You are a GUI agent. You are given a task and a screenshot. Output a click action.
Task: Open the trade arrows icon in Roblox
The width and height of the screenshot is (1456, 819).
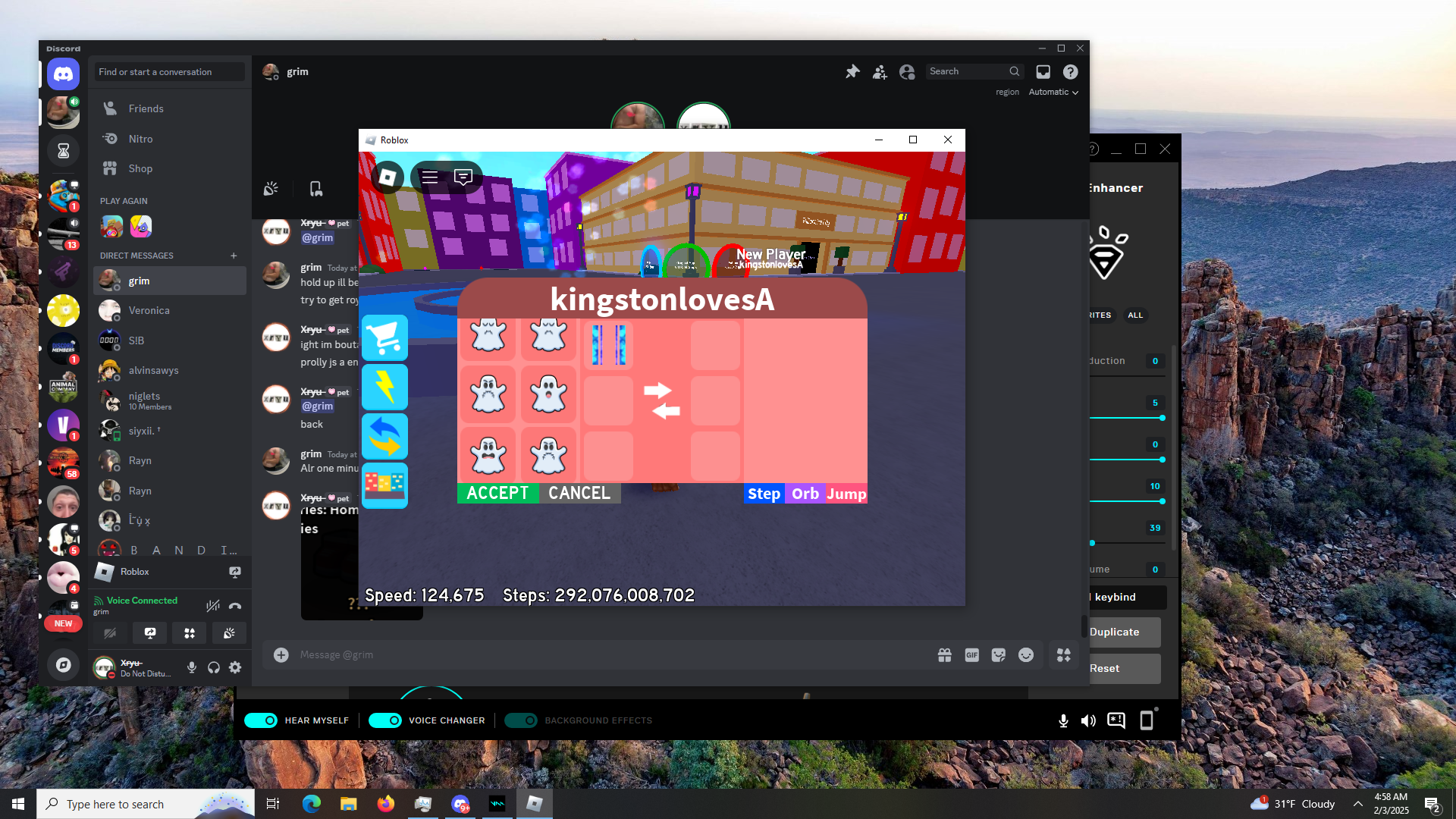point(384,437)
